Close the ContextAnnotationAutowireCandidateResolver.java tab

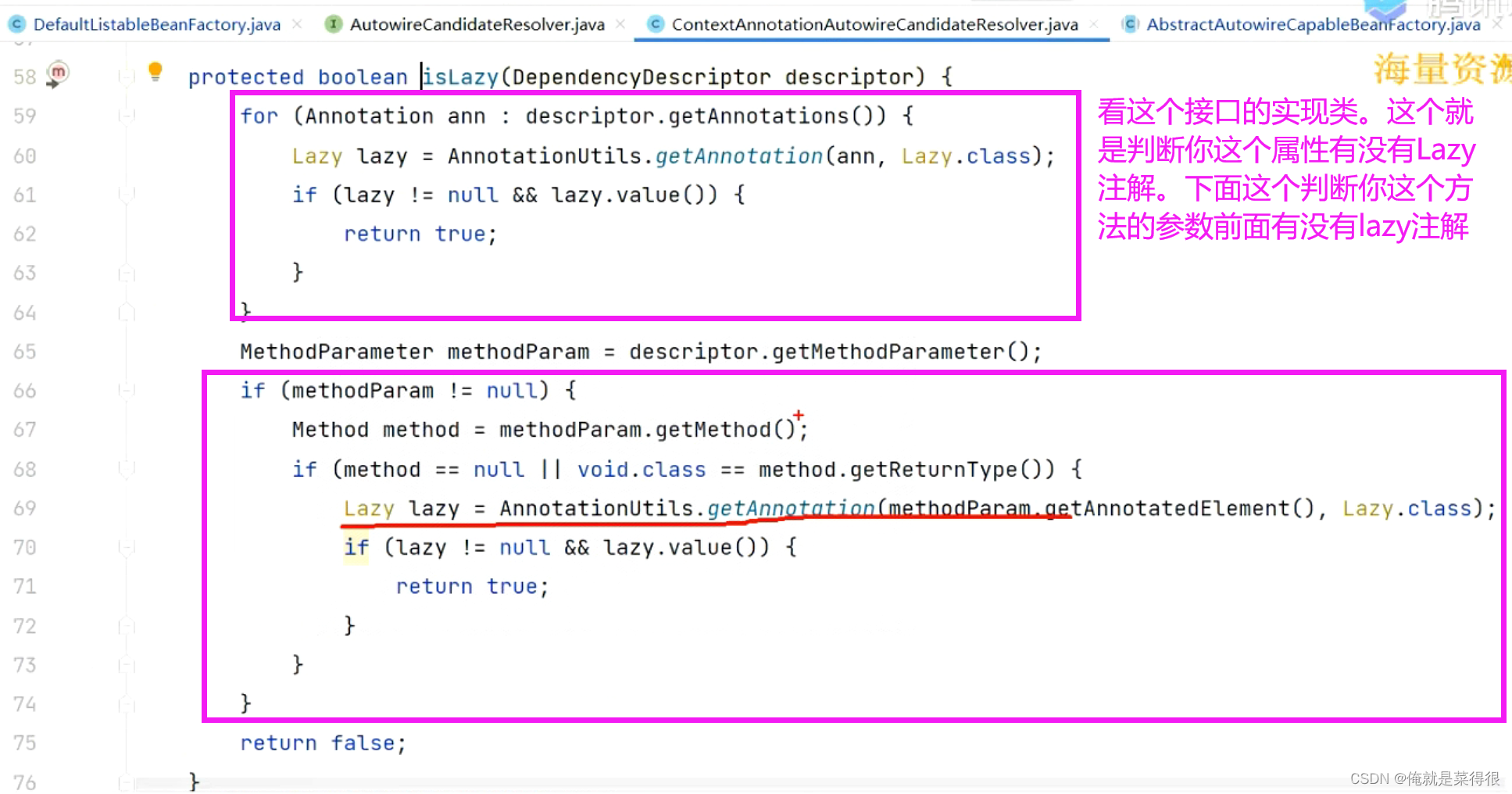[1094, 24]
